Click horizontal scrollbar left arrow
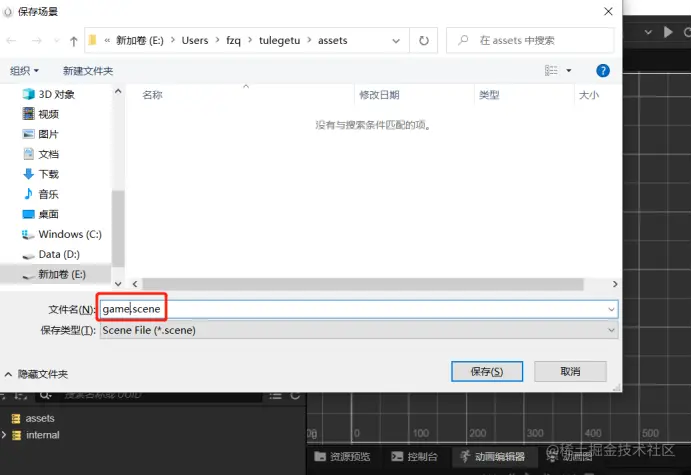 pos(135,284)
